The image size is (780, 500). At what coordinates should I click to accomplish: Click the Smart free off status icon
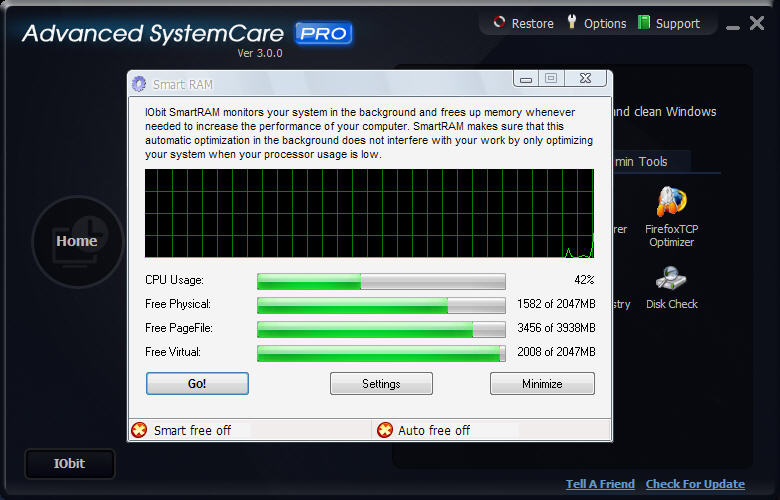click(x=139, y=430)
